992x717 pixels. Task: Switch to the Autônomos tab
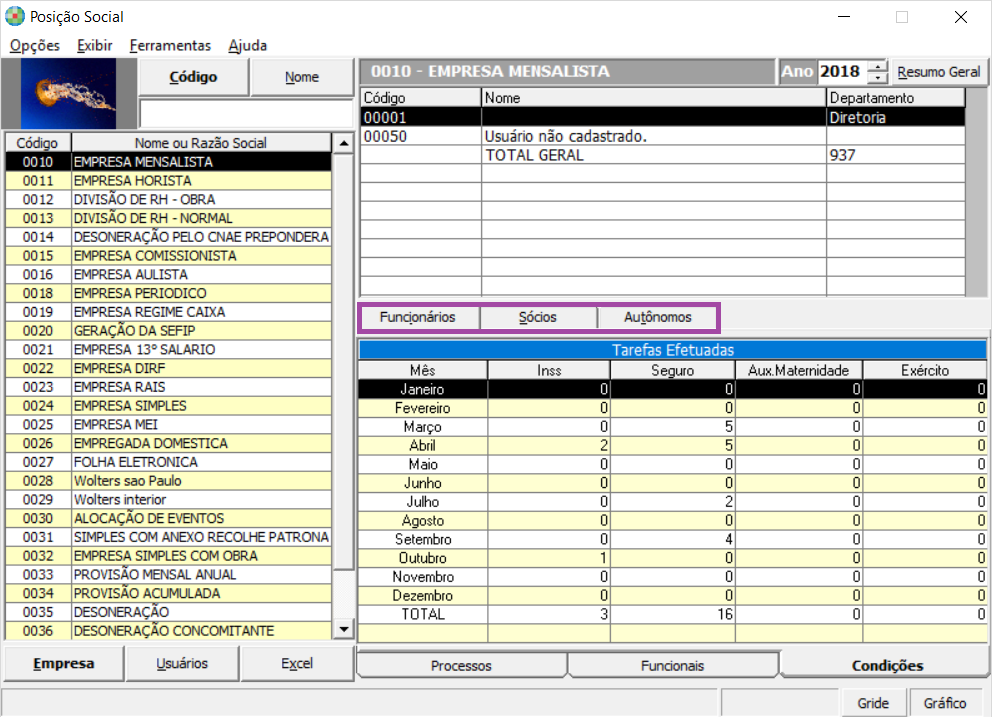tap(657, 317)
